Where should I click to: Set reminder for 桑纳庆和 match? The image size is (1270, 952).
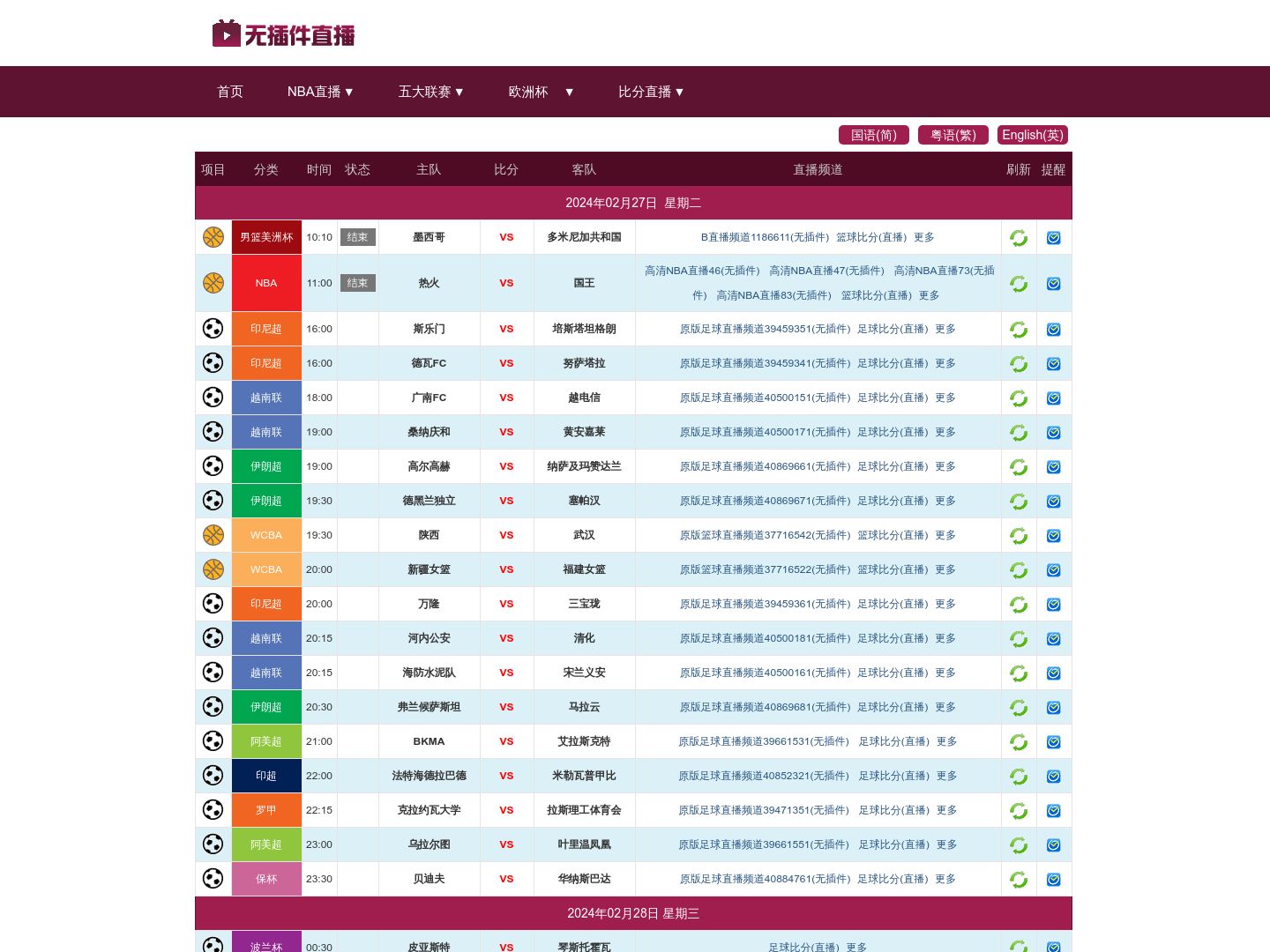tap(1054, 433)
